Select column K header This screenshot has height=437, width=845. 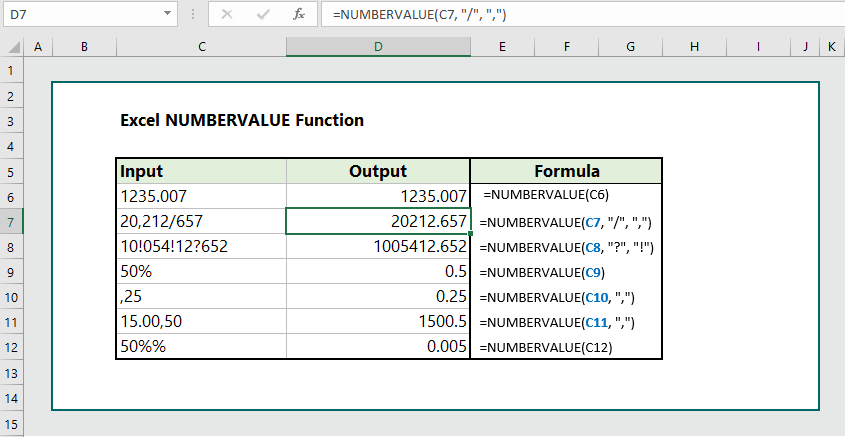click(832, 47)
